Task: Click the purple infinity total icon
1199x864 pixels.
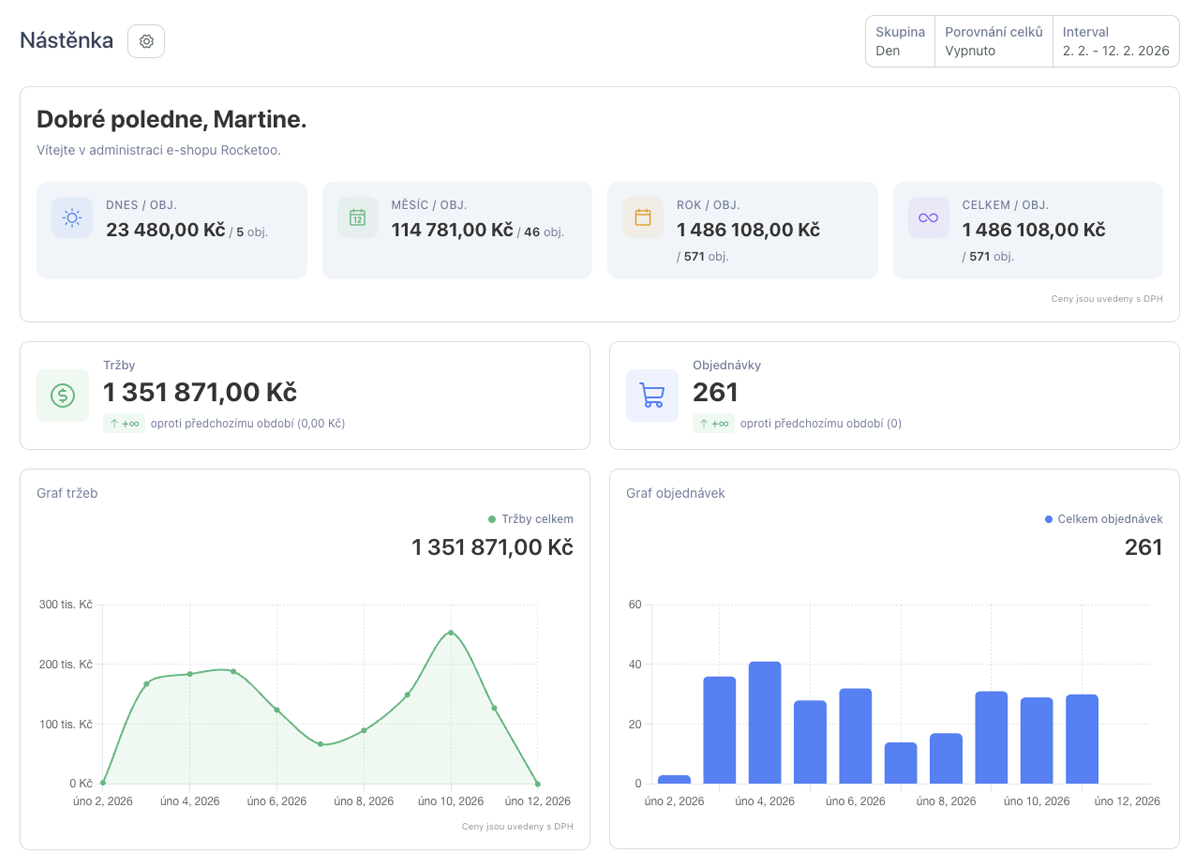Action: tap(928, 217)
